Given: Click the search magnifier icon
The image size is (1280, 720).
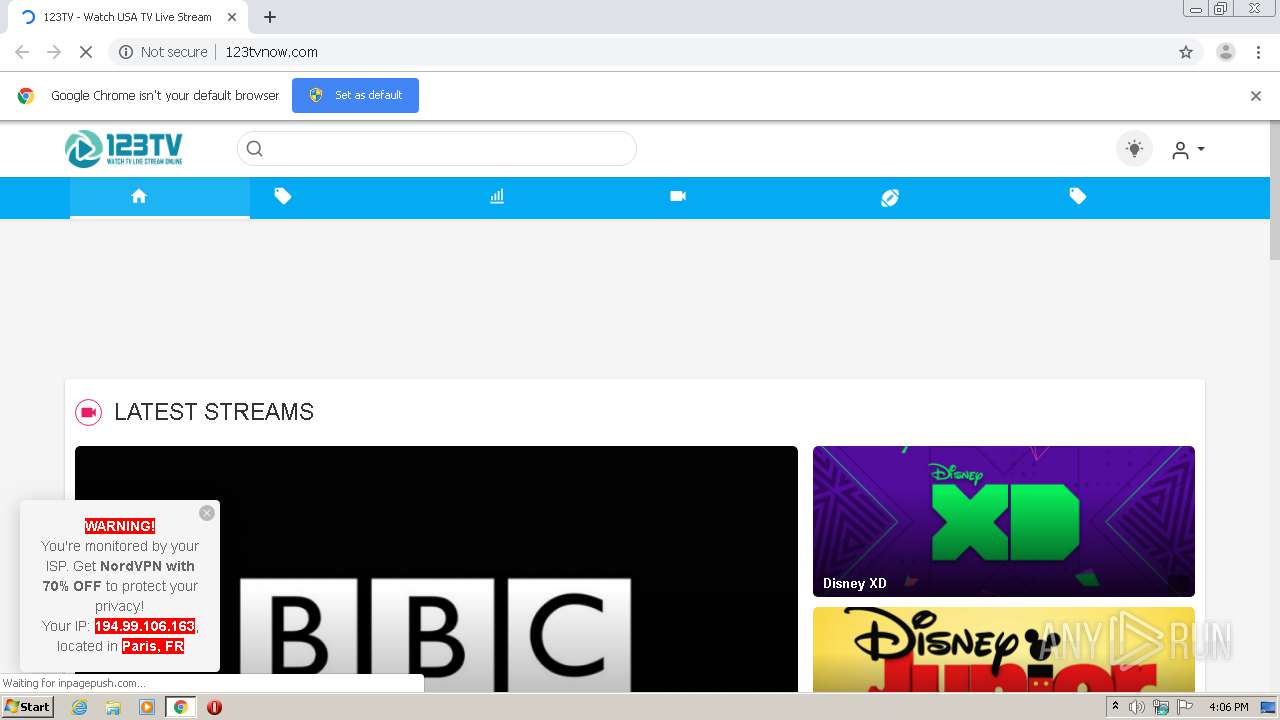Looking at the screenshot, I should point(255,149).
